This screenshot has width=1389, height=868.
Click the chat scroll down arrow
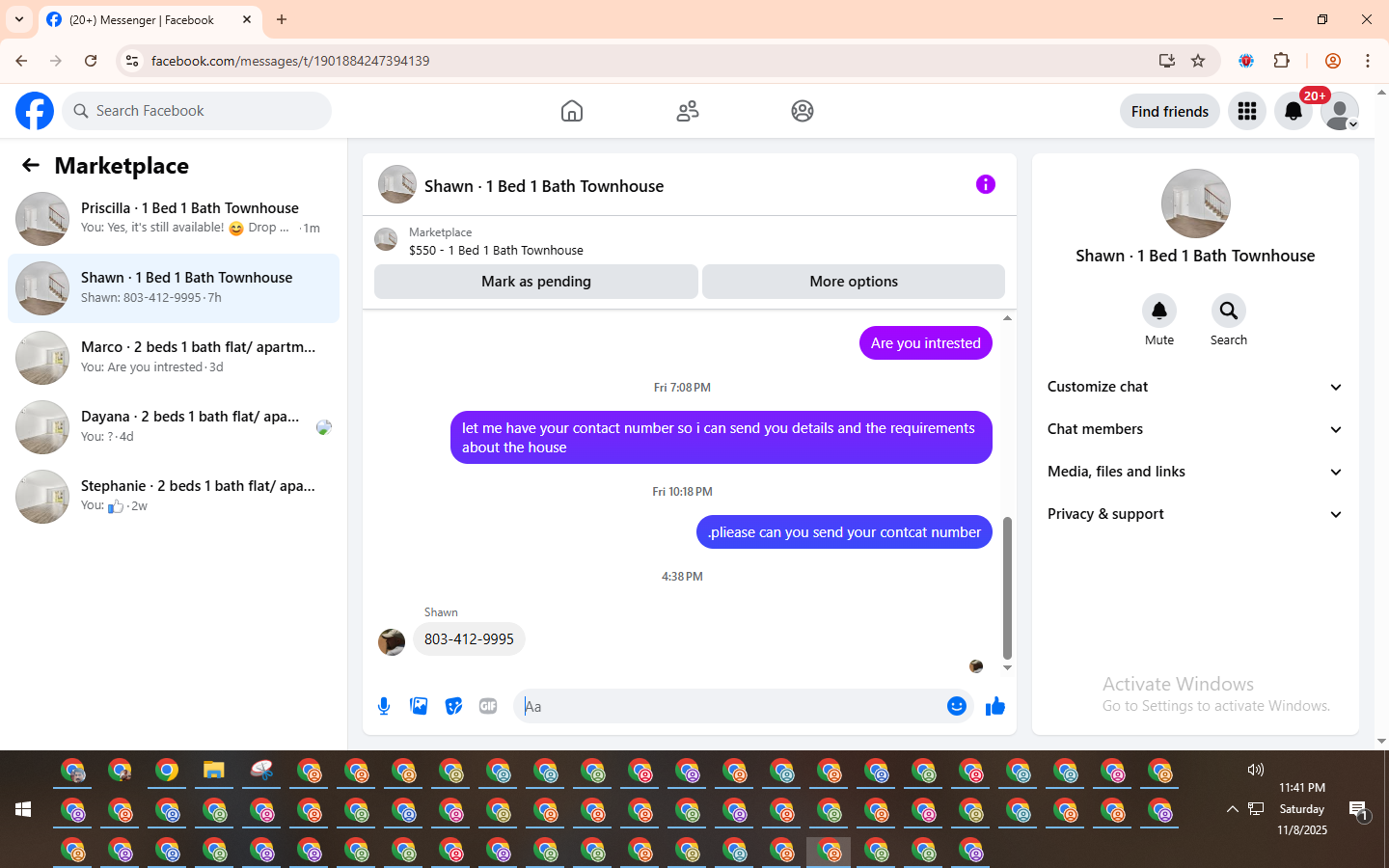click(x=1007, y=667)
